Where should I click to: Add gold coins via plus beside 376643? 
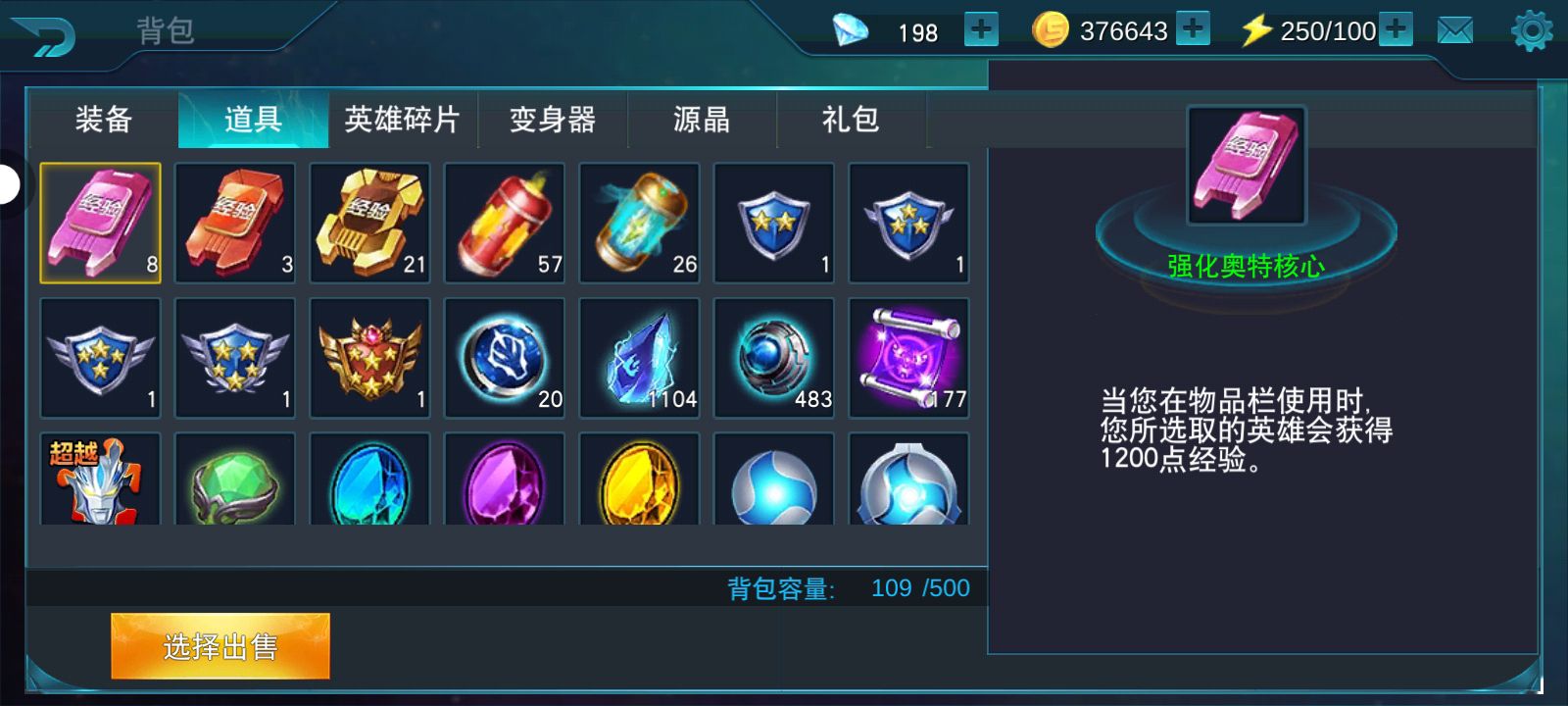pyautogui.click(x=1193, y=28)
